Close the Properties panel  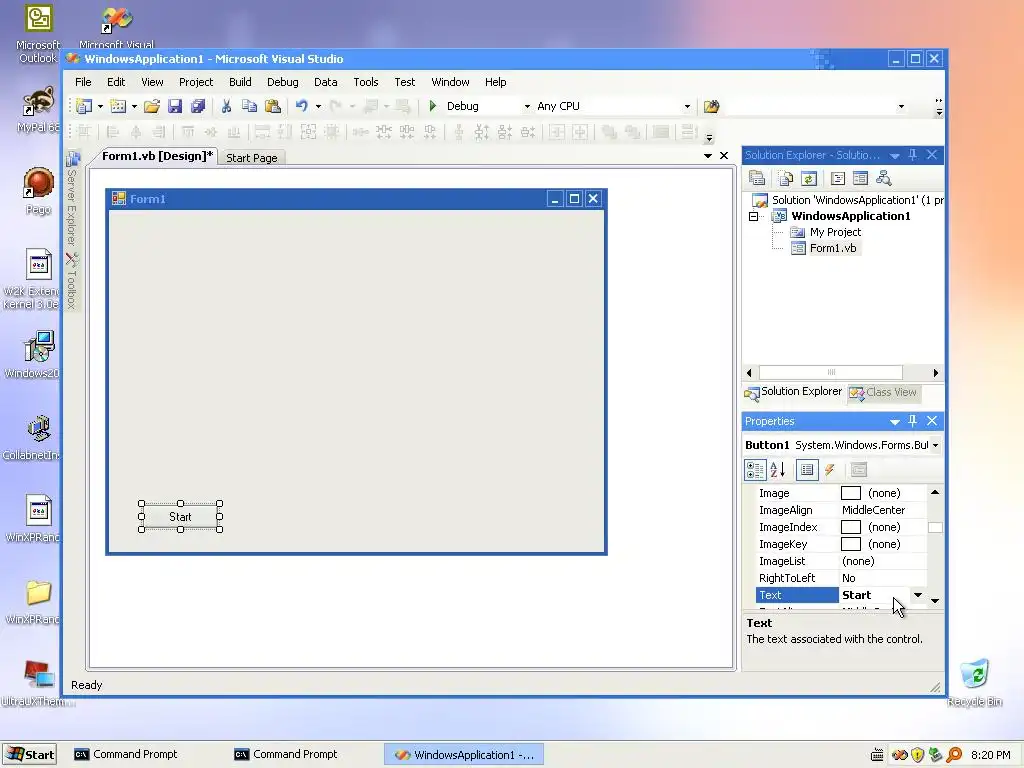pos(932,421)
